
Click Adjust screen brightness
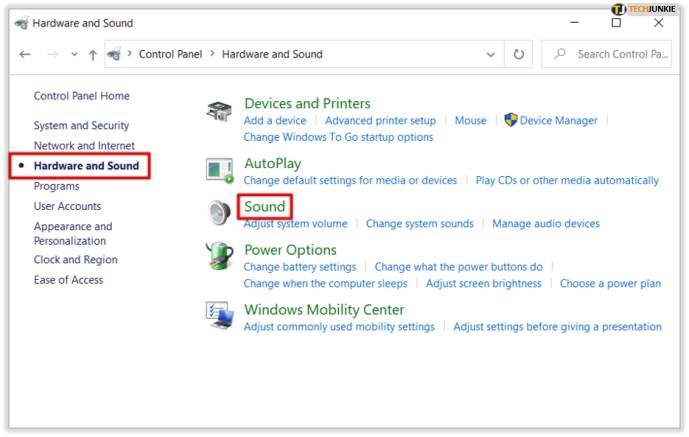point(484,283)
